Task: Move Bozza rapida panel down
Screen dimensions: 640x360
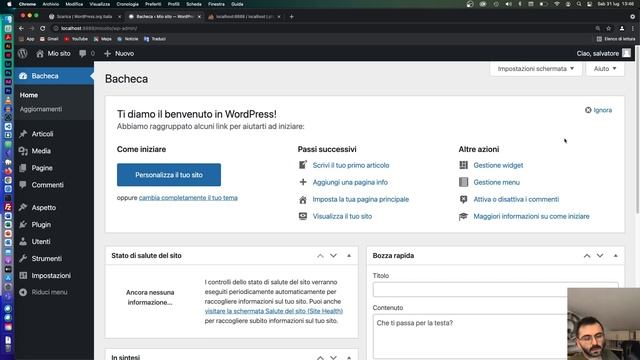Action: [x=600, y=256]
